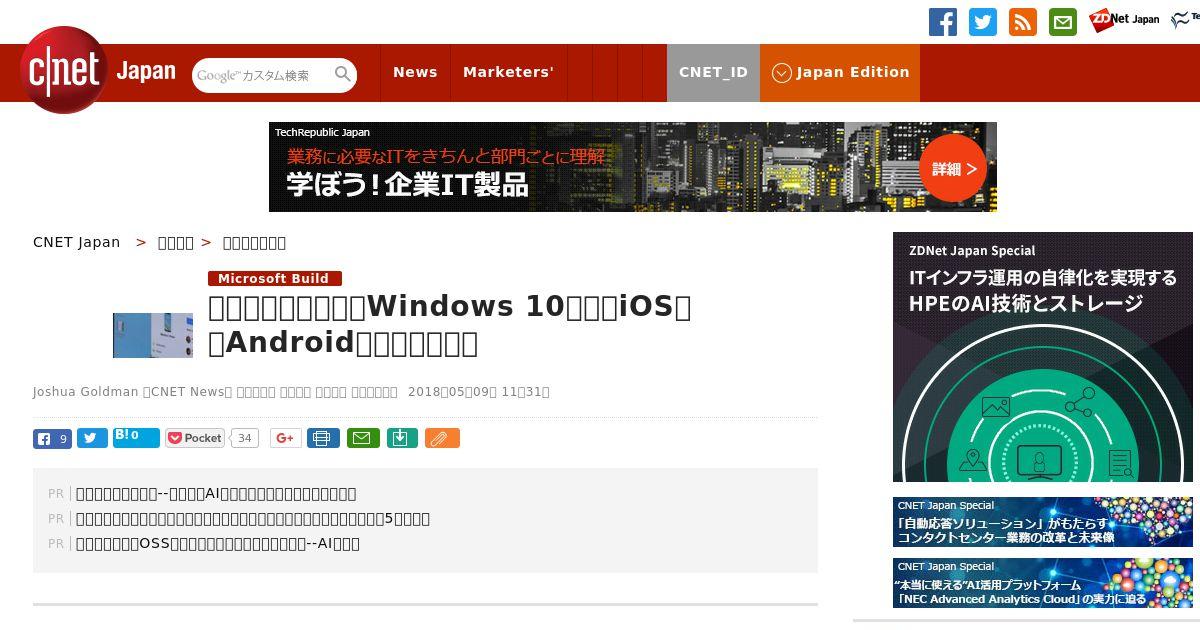Email the article via green envelope icon
The width and height of the screenshot is (1200, 630).
coord(363,438)
